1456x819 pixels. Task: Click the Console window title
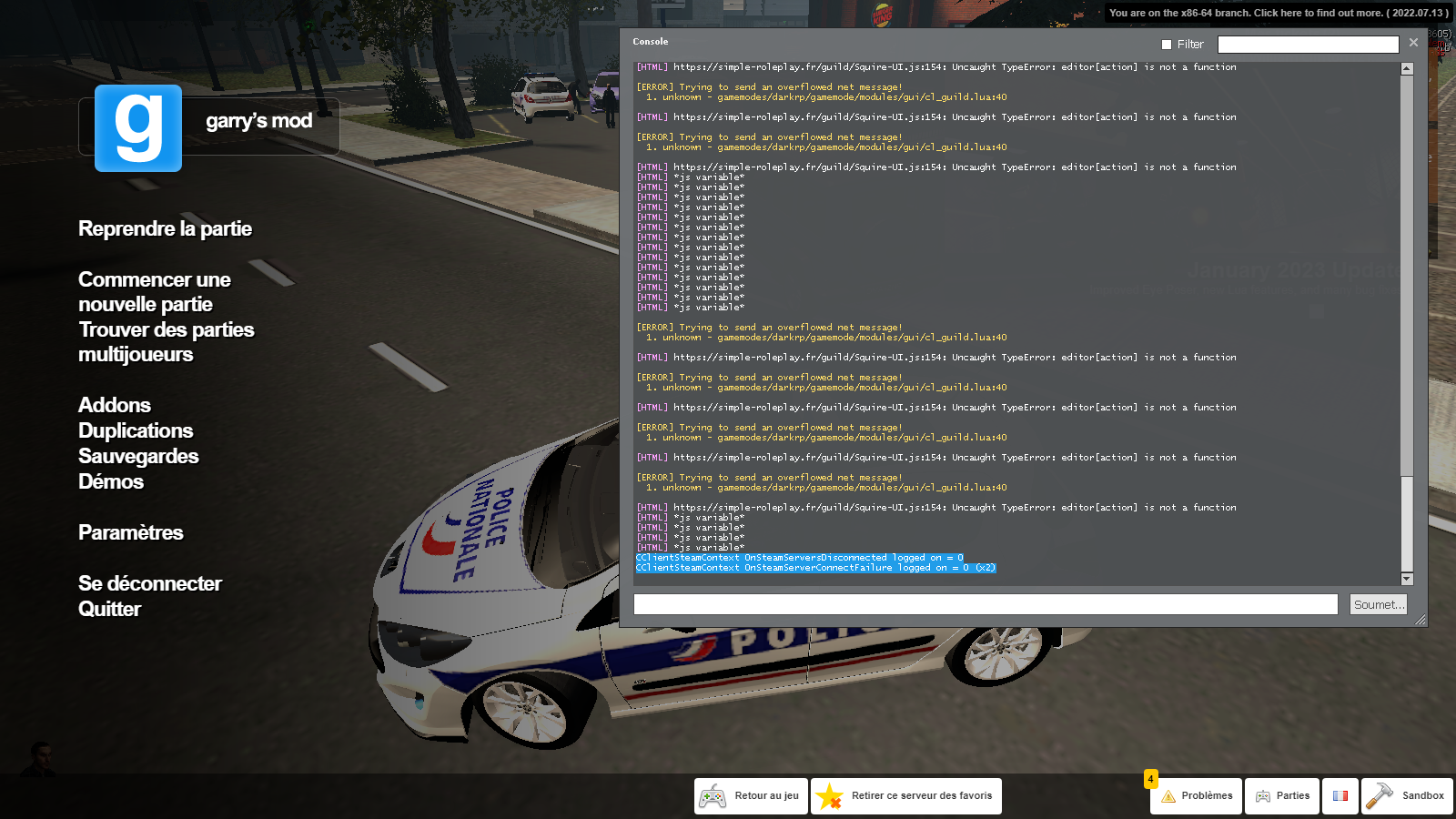651,42
